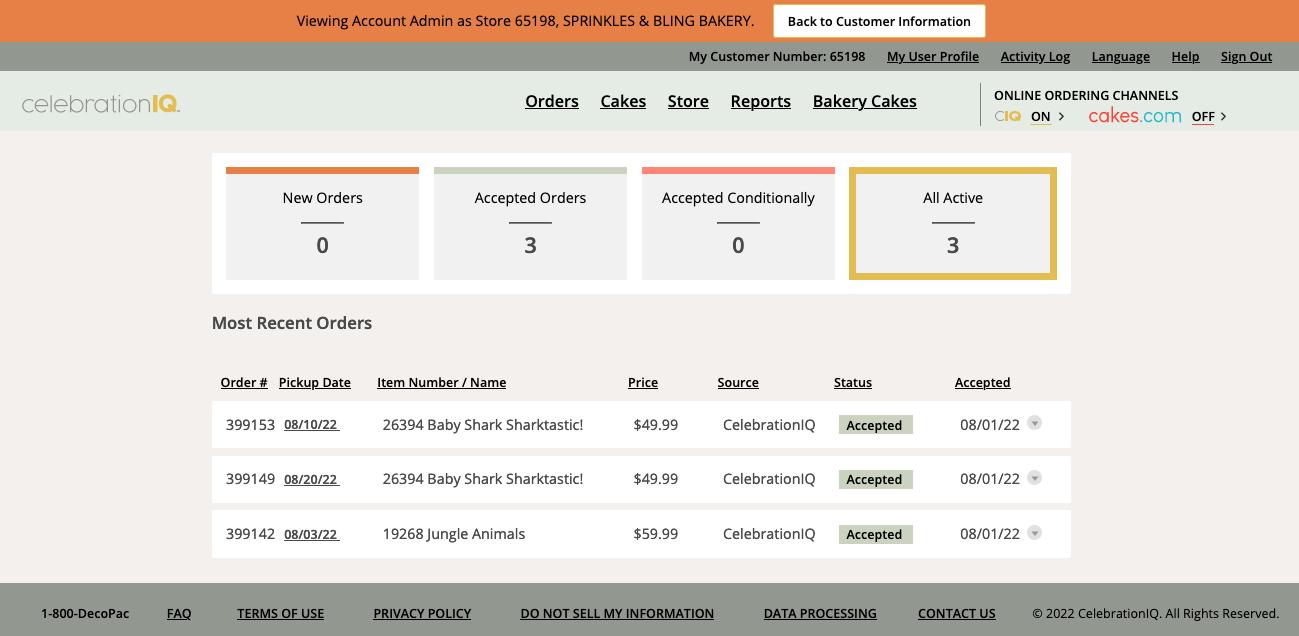The width and height of the screenshot is (1299, 636).
Task: Sort by Pickup Date column header
Action: [x=315, y=382]
